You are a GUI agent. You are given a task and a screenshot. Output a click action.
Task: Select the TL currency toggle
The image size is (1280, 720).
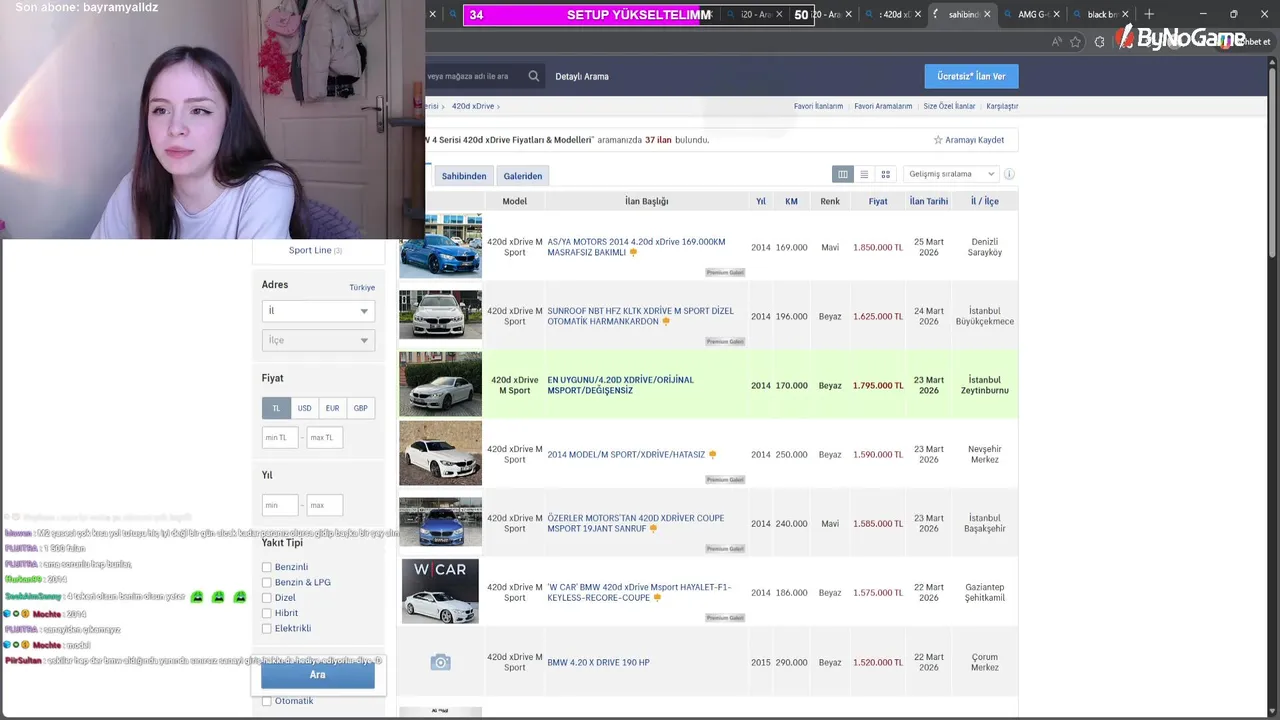click(x=276, y=408)
